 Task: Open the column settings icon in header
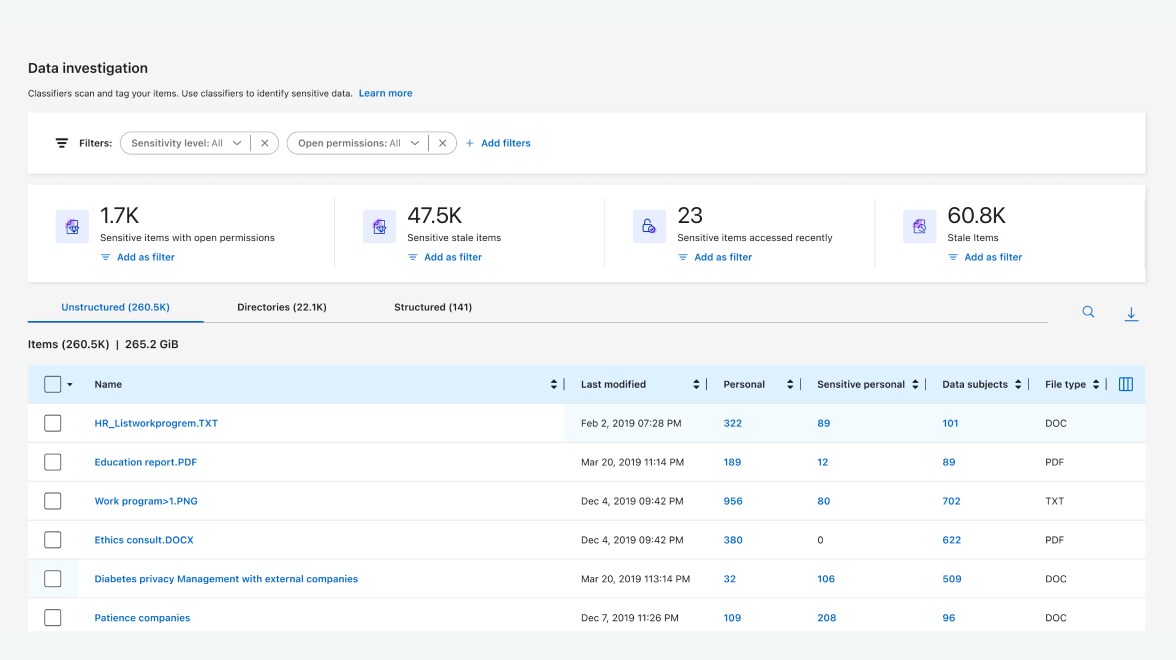pyautogui.click(x=1125, y=384)
